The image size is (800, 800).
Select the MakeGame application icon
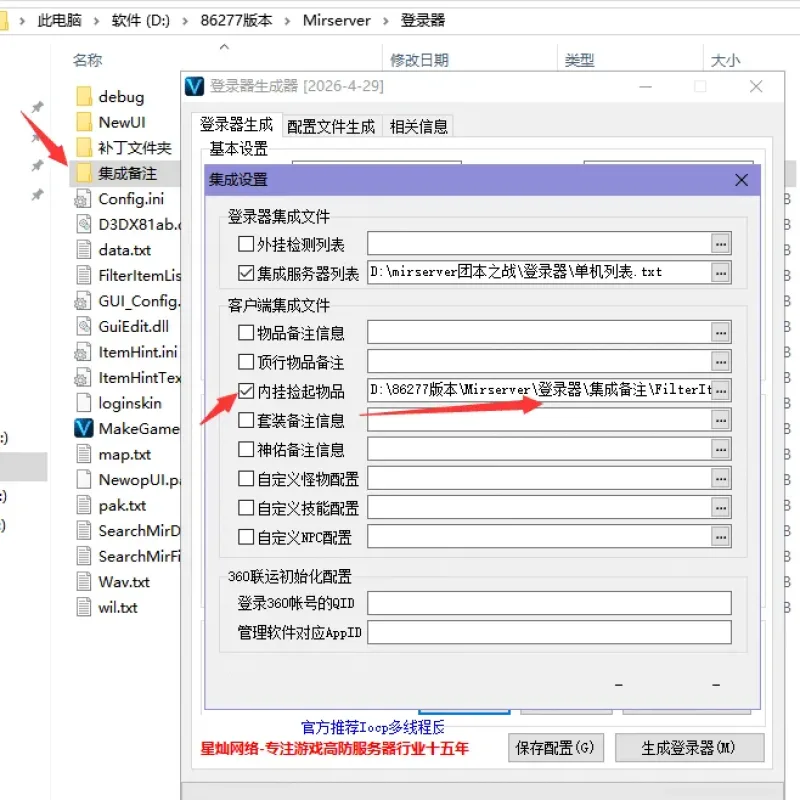[84, 429]
